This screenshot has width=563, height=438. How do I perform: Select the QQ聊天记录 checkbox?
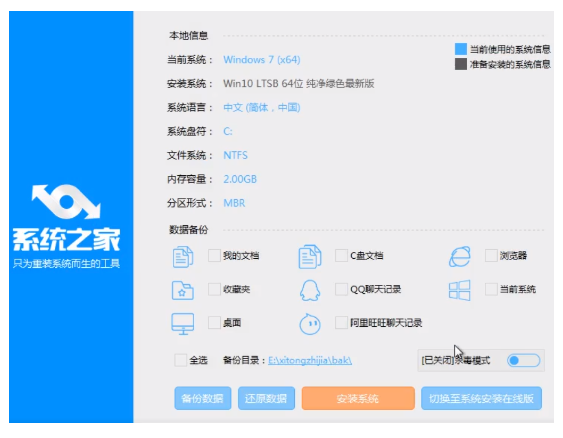click(341, 289)
